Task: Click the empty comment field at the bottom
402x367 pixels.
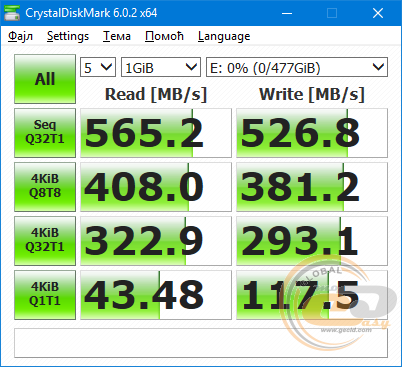Action: 201,343
